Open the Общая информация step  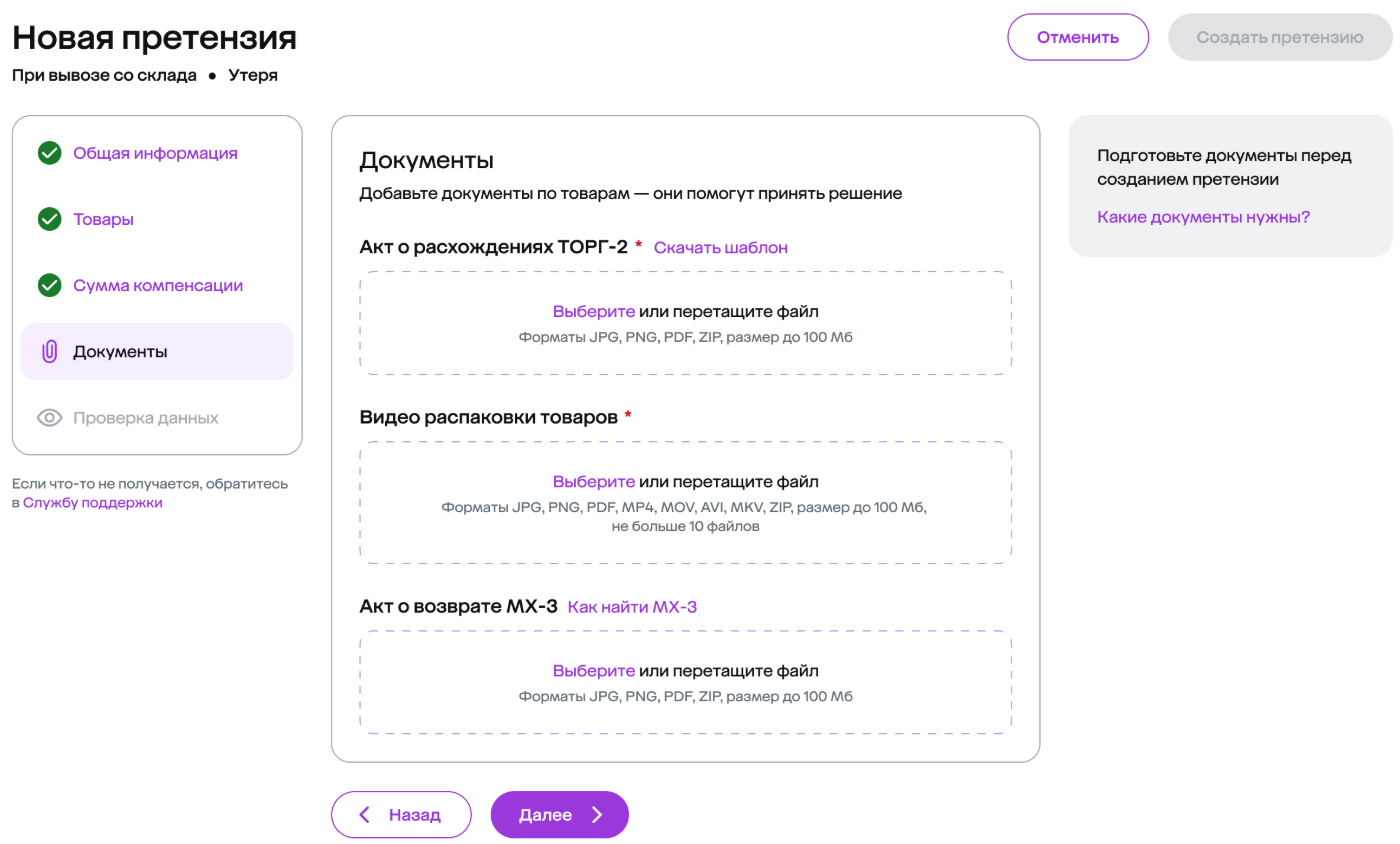coord(155,153)
